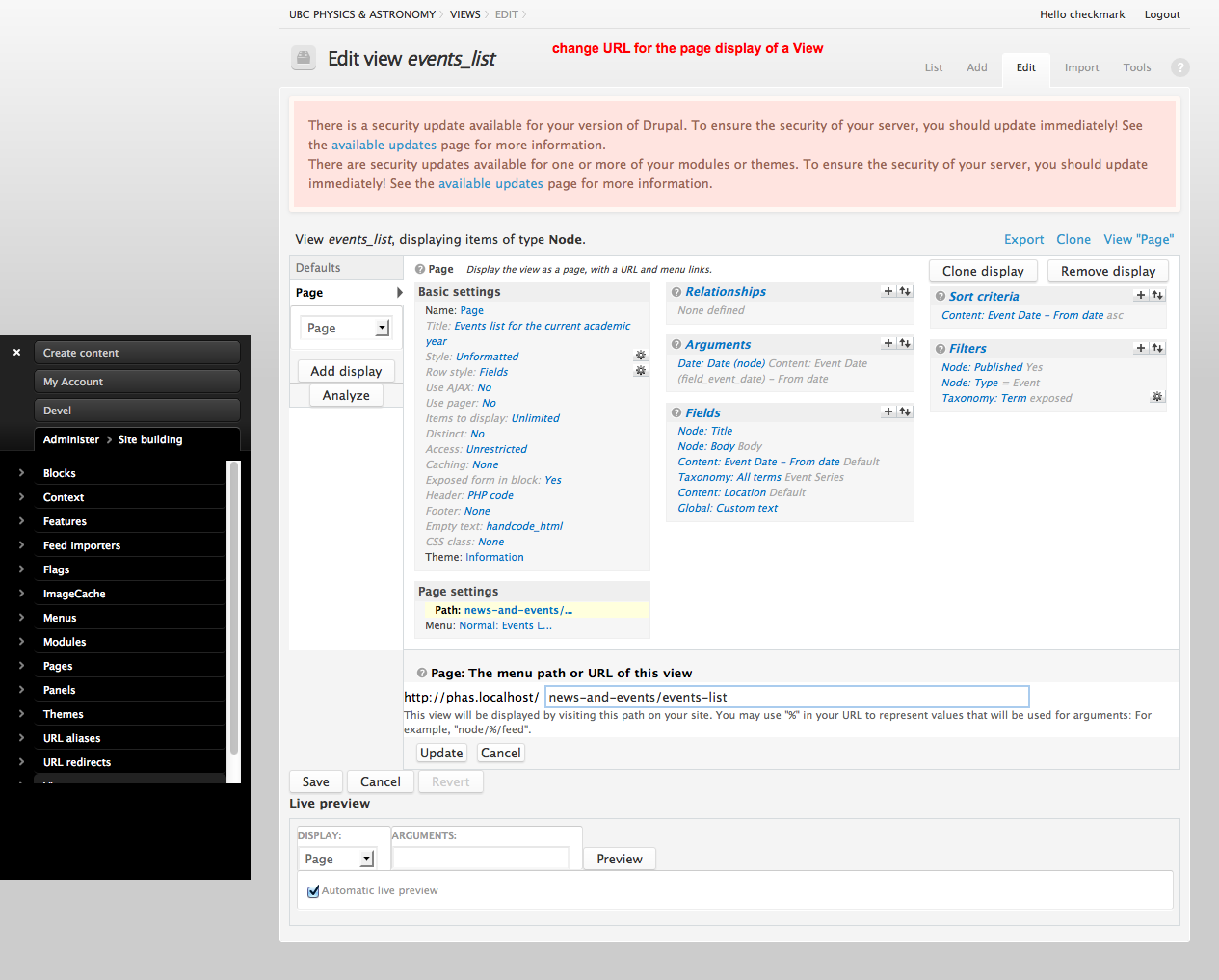
Task: Click rearrange icon for Sort criteria
Action: tap(1156, 296)
